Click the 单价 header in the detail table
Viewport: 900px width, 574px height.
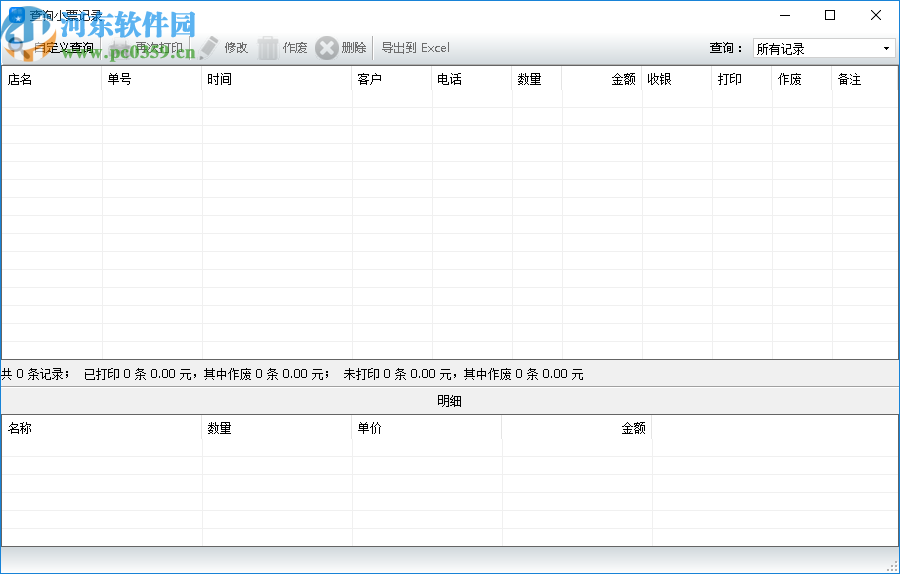(427, 428)
